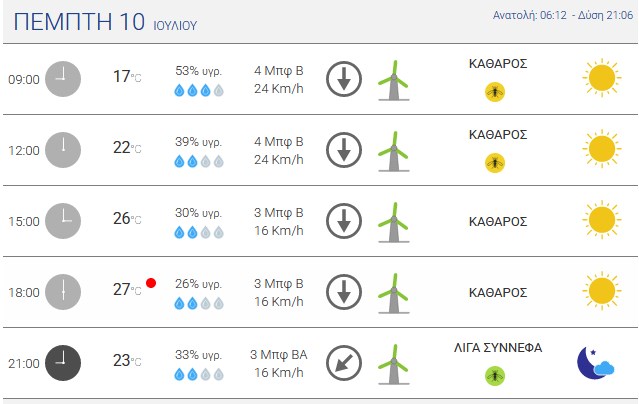Click the yellow mosquito icon at 09:00
The image size is (639, 404).
[495, 92]
